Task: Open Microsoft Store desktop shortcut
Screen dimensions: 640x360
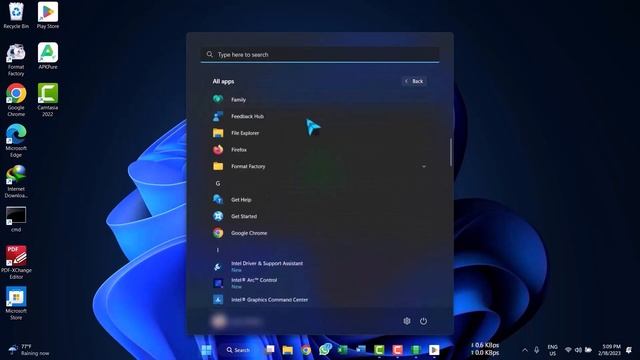Action: (16, 303)
